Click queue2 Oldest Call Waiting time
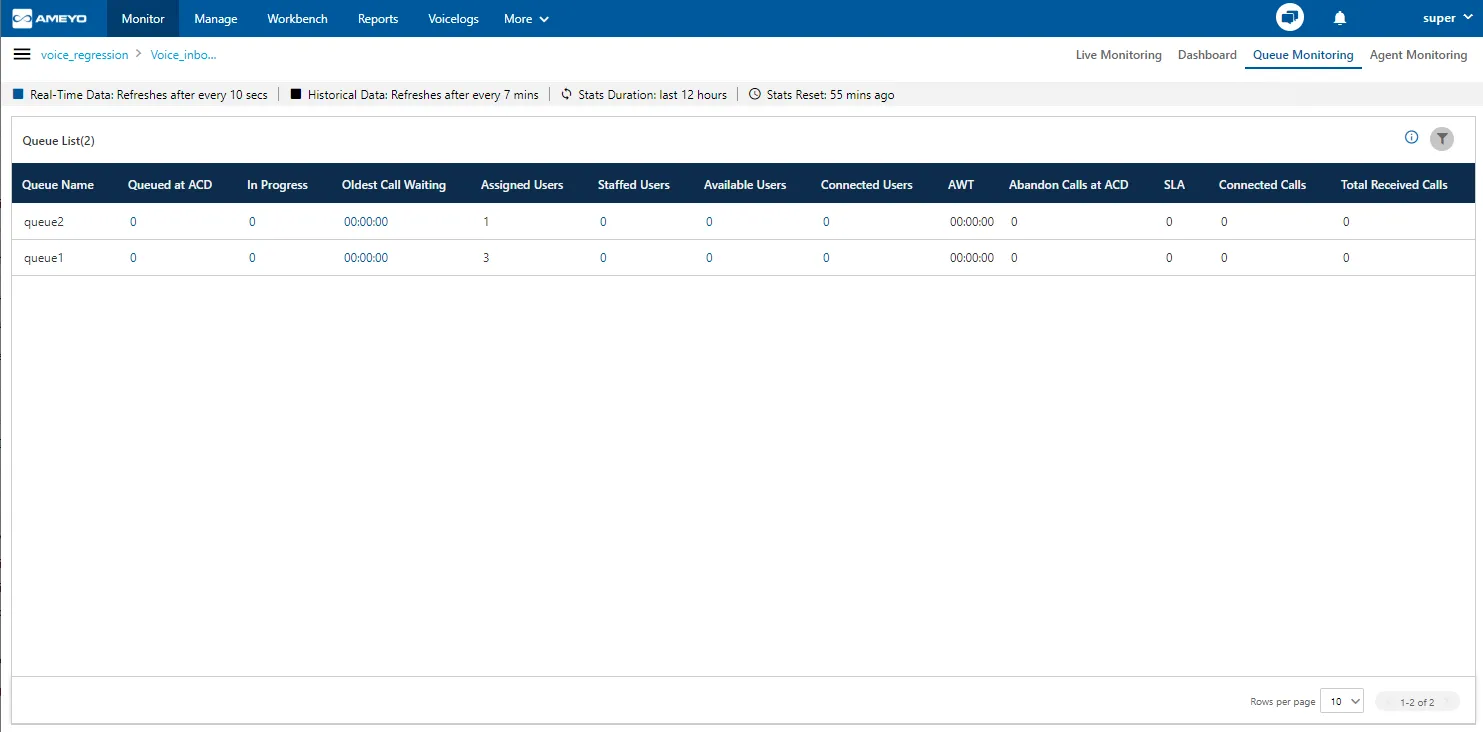The height and width of the screenshot is (732, 1483). tap(366, 222)
